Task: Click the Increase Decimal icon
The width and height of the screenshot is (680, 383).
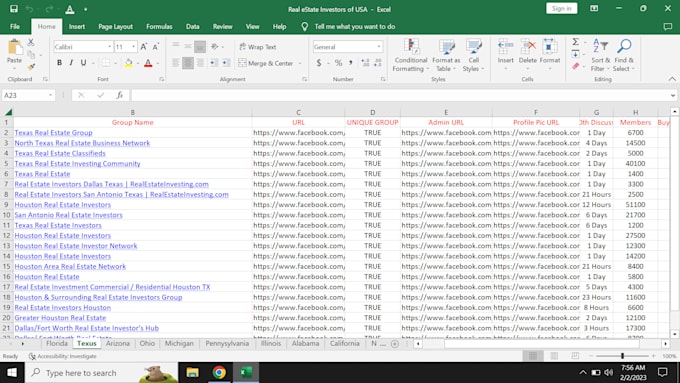Action: tap(365, 63)
